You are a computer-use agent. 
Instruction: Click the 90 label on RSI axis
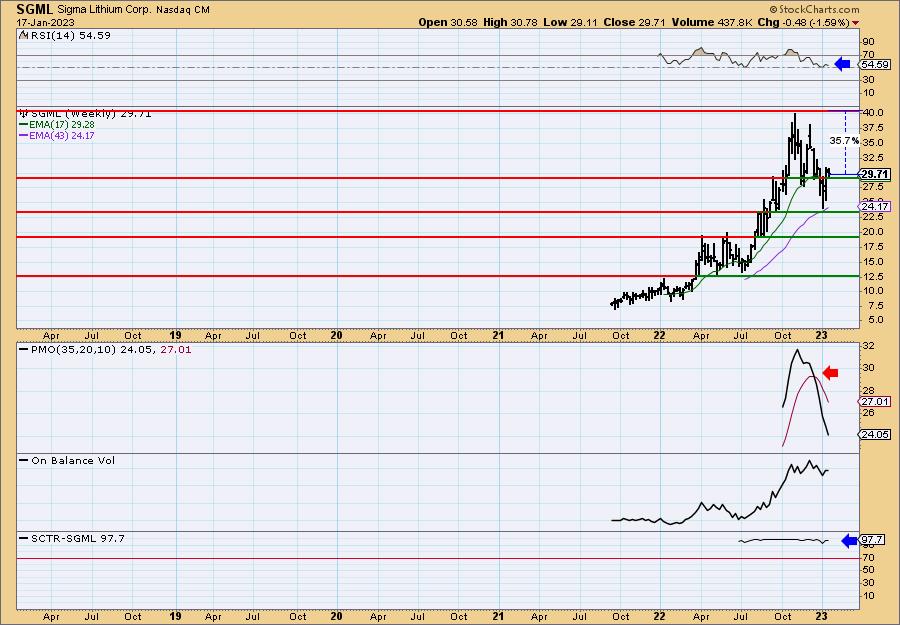[x=868, y=42]
